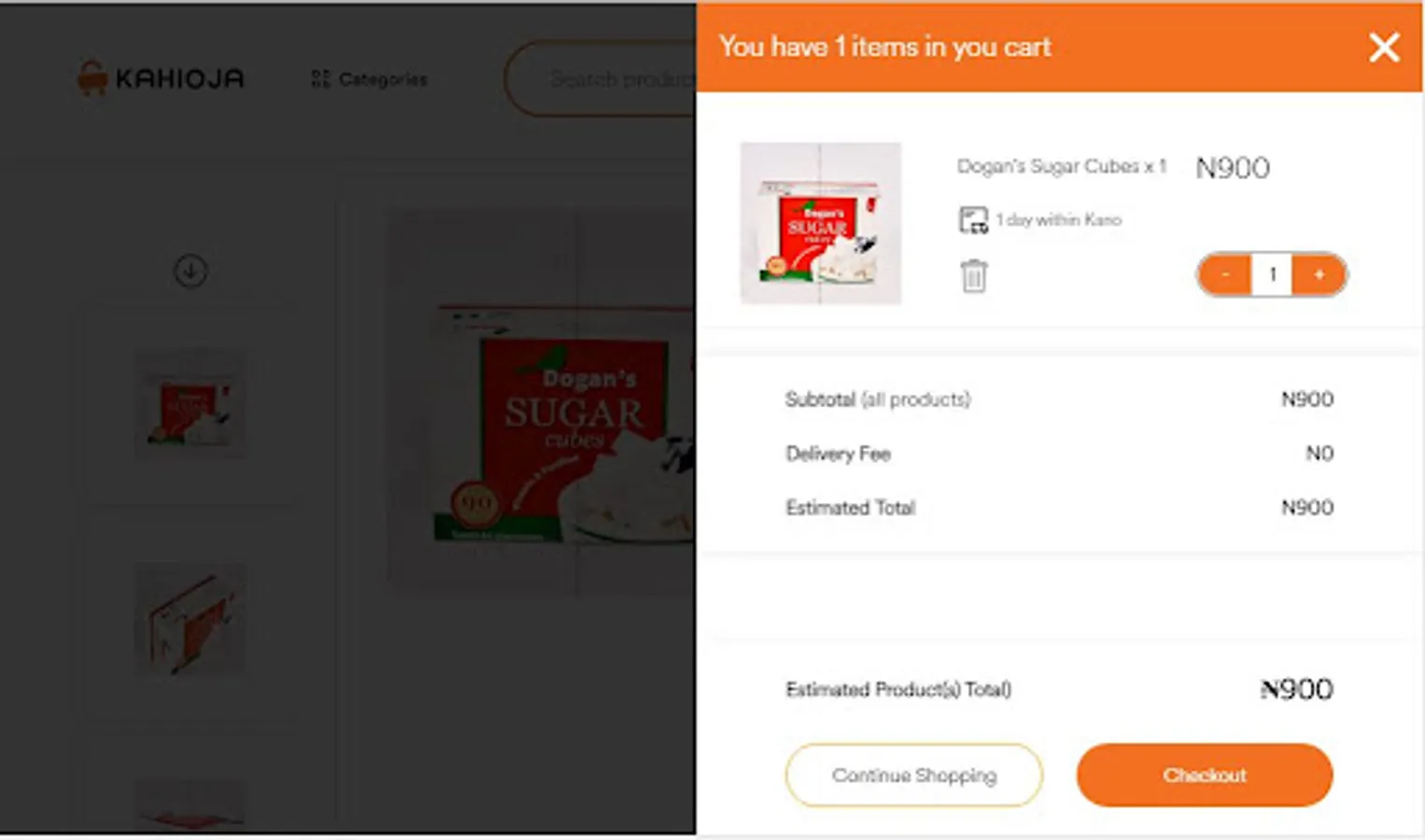
Task: Click the Checkout button
Action: (1204, 775)
